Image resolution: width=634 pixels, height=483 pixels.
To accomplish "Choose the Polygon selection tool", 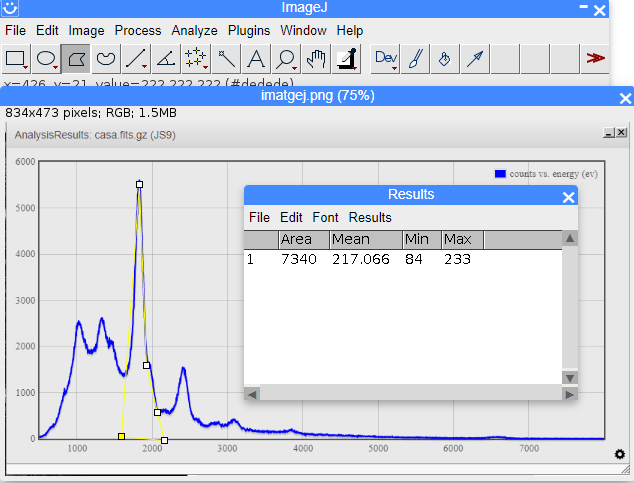I will [76, 59].
